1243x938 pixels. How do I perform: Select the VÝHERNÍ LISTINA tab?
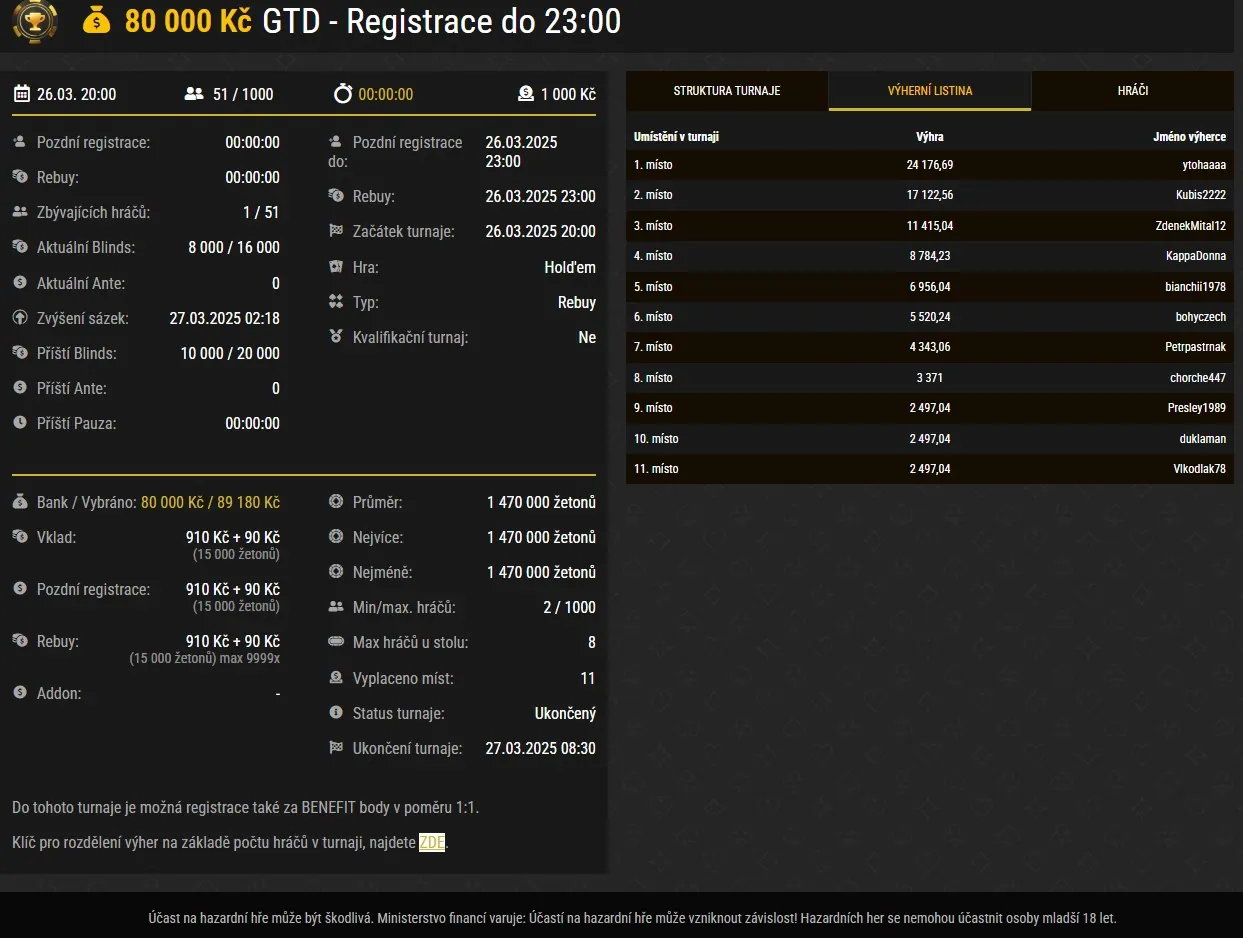click(x=929, y=90)
